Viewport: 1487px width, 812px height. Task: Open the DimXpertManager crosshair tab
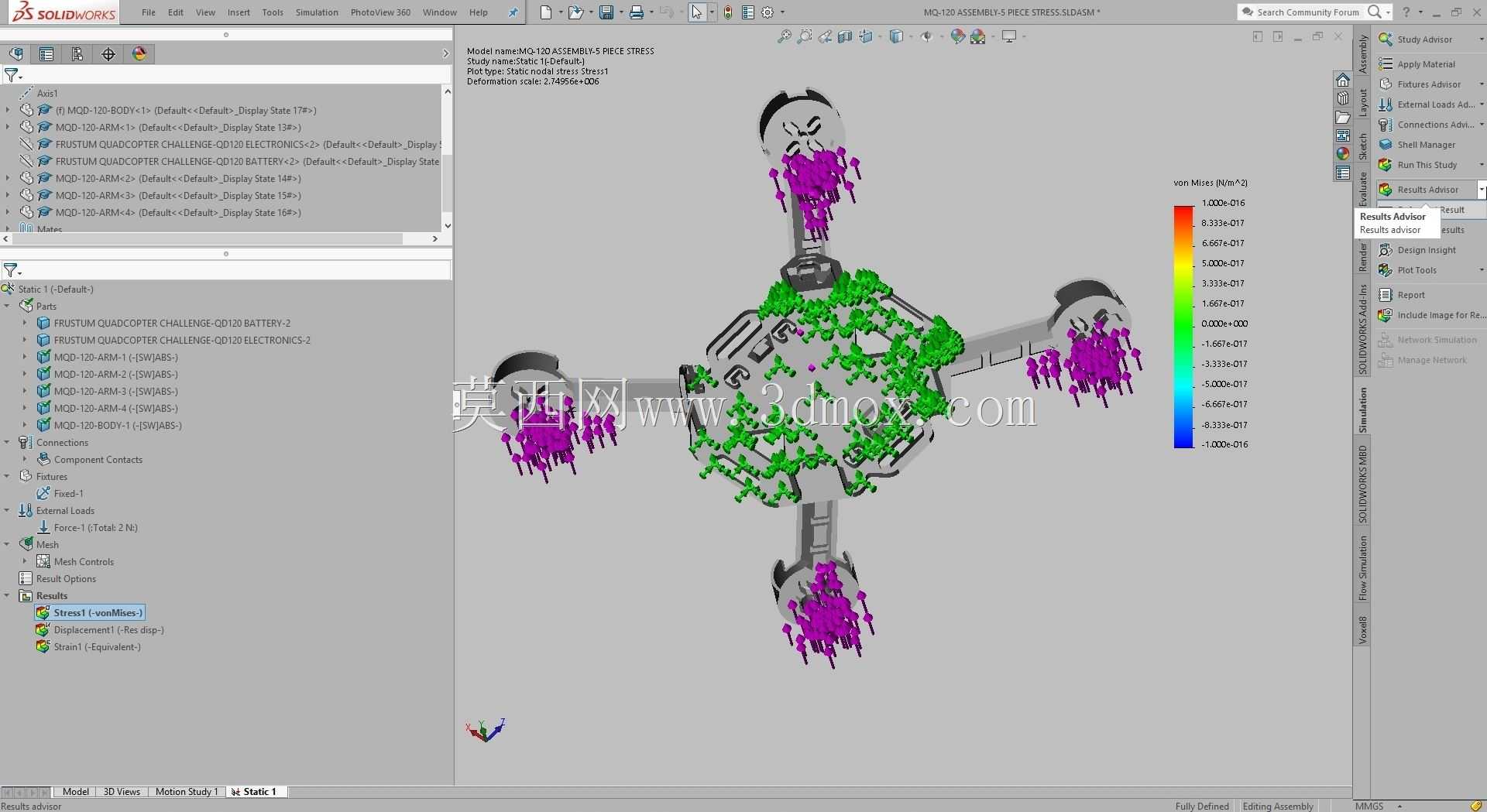point(108,53)
